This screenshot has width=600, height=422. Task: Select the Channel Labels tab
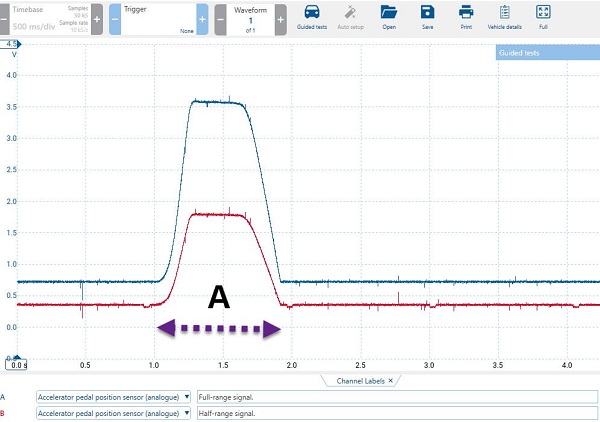pos(359,381)
